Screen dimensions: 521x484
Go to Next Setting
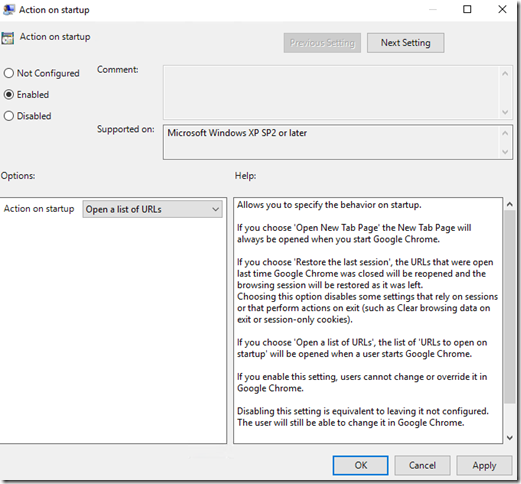click(x=406, y=43)
